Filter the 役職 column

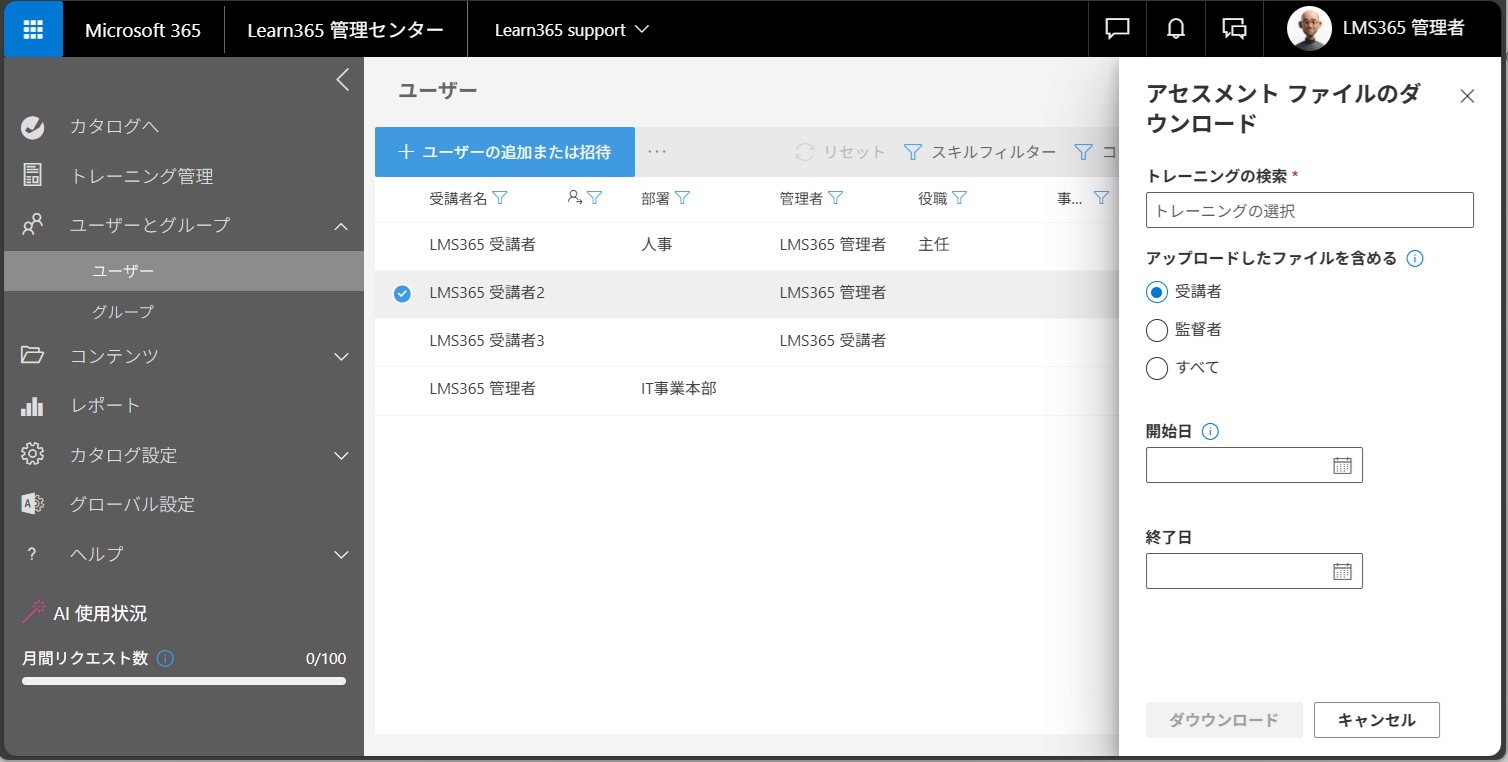pos(959,198)
